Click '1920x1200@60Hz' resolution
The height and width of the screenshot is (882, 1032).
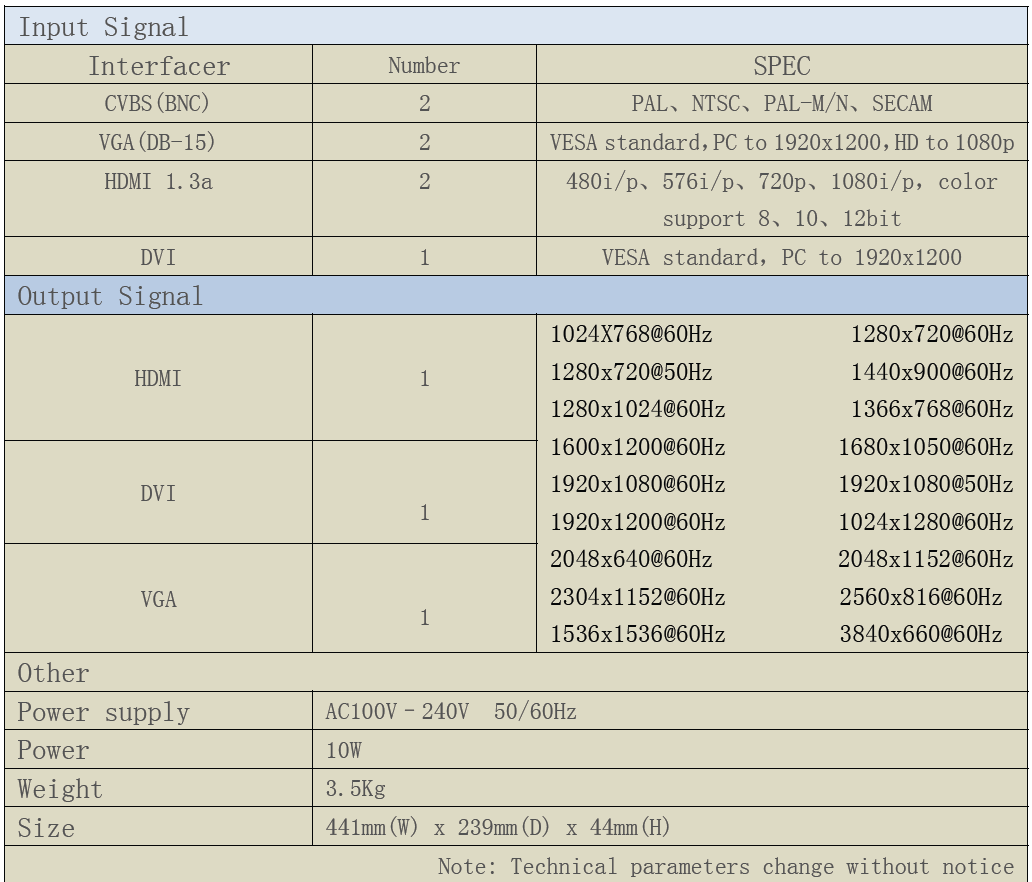click(x=638, y=523)
